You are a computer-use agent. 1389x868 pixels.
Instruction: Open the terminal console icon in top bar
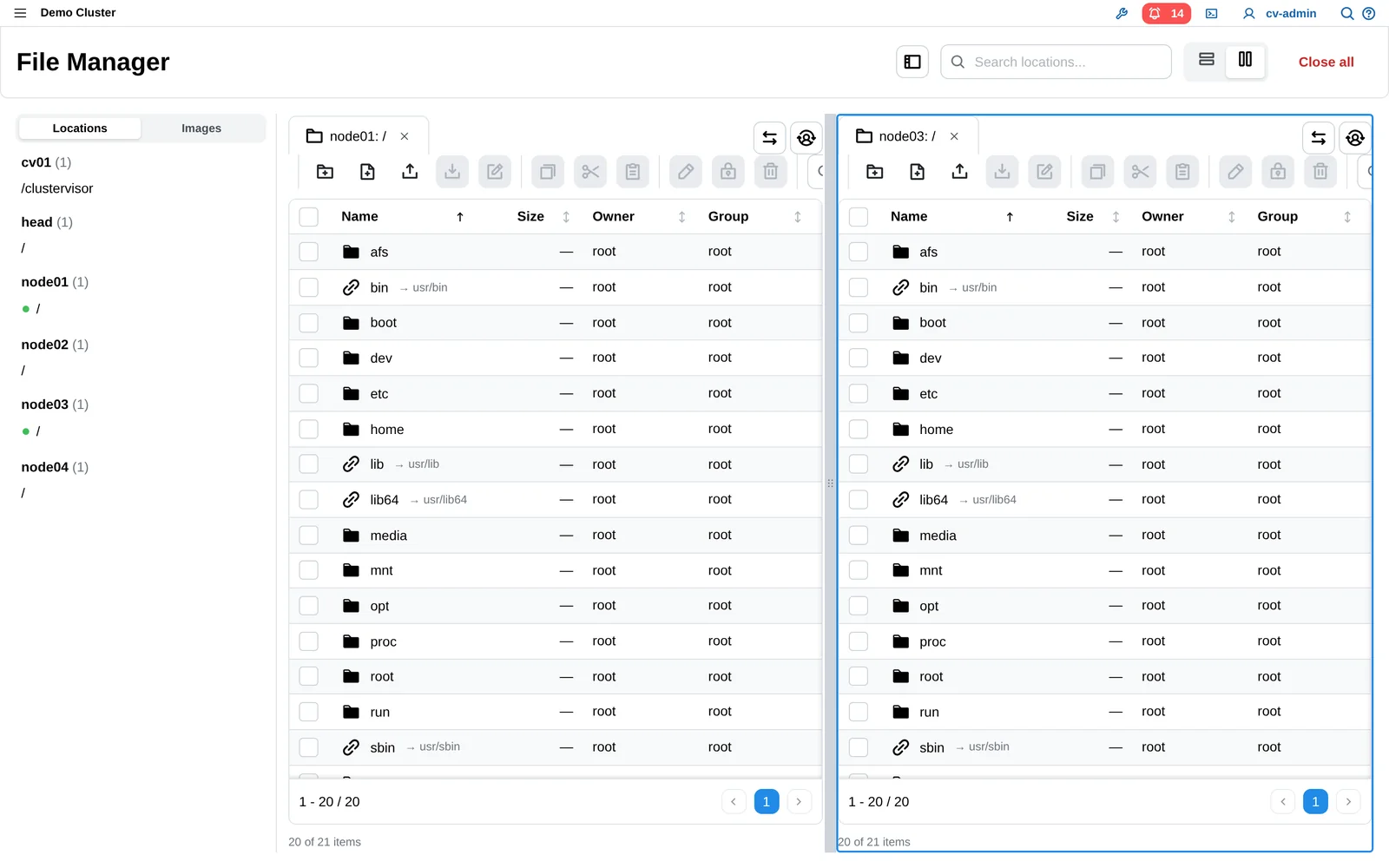coord(1212,13)
